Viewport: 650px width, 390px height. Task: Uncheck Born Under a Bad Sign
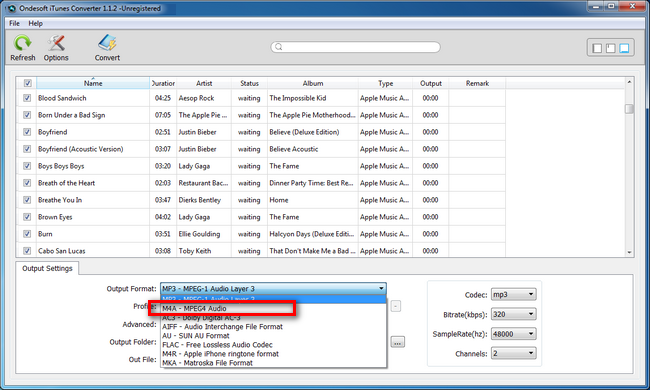pyautogui.click(x=27, y=115)
